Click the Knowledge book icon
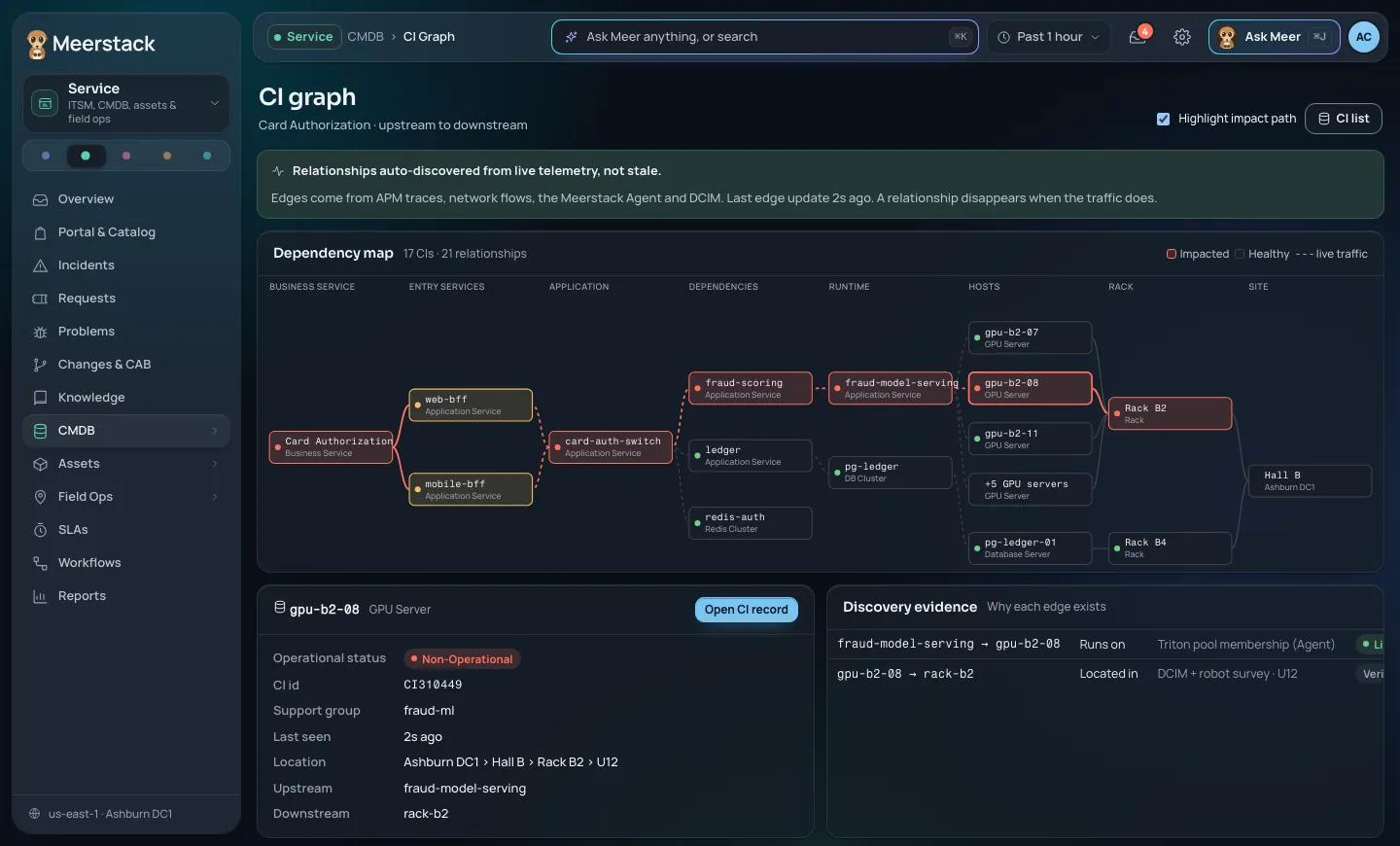1400x846 pixels. (x=40, y=398)
